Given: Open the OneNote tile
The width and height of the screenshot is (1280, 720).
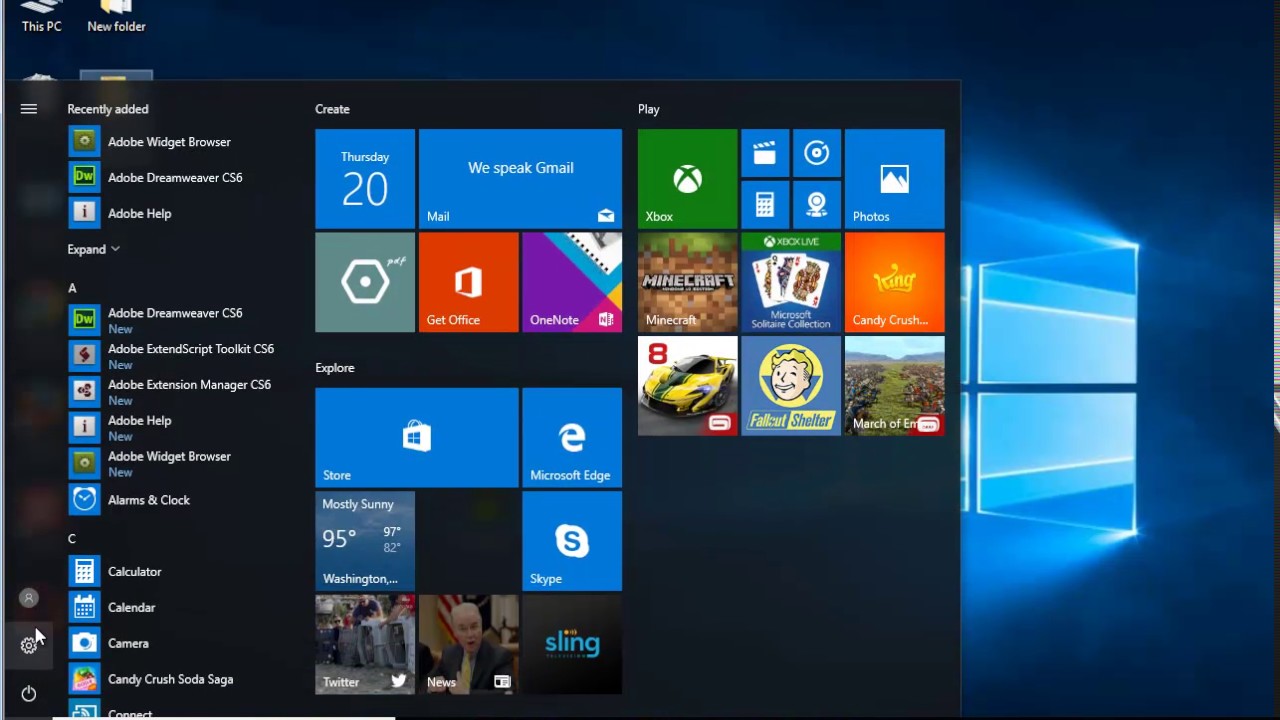Looking at the screenshot, I should 572,282.
